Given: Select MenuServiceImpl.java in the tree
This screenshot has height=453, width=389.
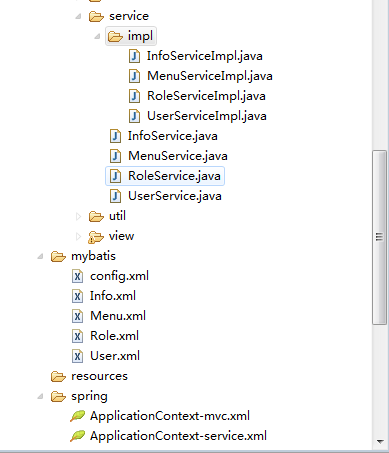Looking at the screenshot, I should [x=210, y=76].
